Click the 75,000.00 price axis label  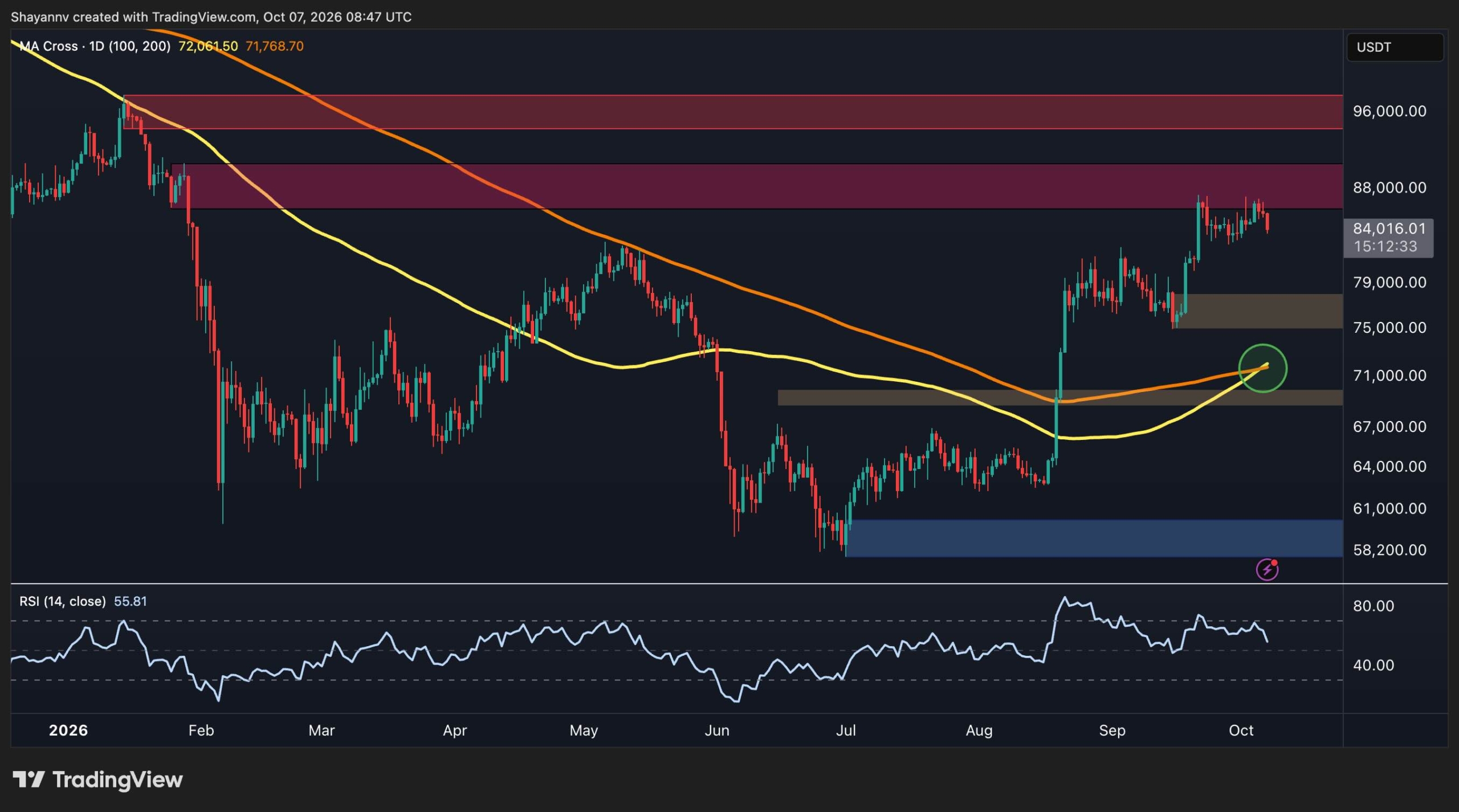click(x=1389, y=328)
